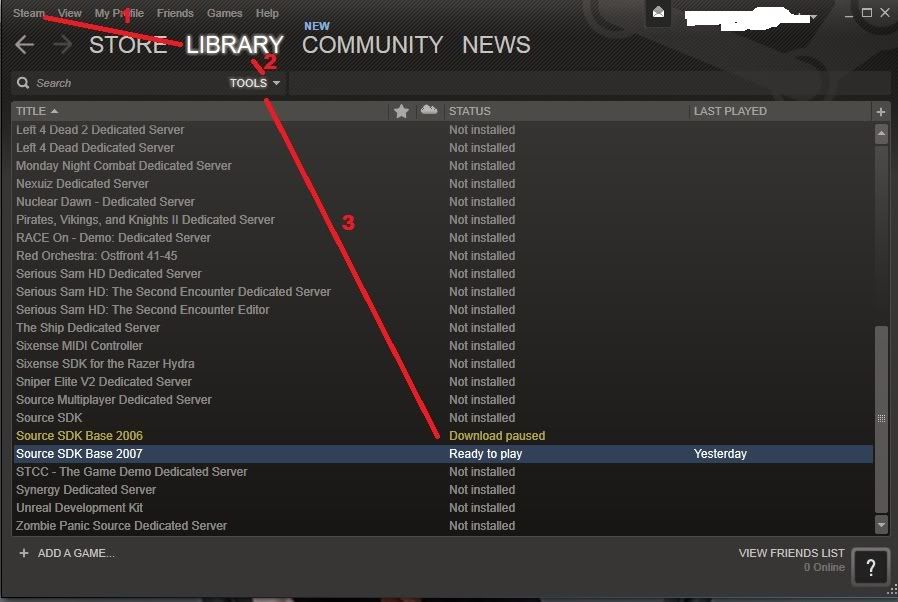Click the favorites star column header

pos(401,111)
